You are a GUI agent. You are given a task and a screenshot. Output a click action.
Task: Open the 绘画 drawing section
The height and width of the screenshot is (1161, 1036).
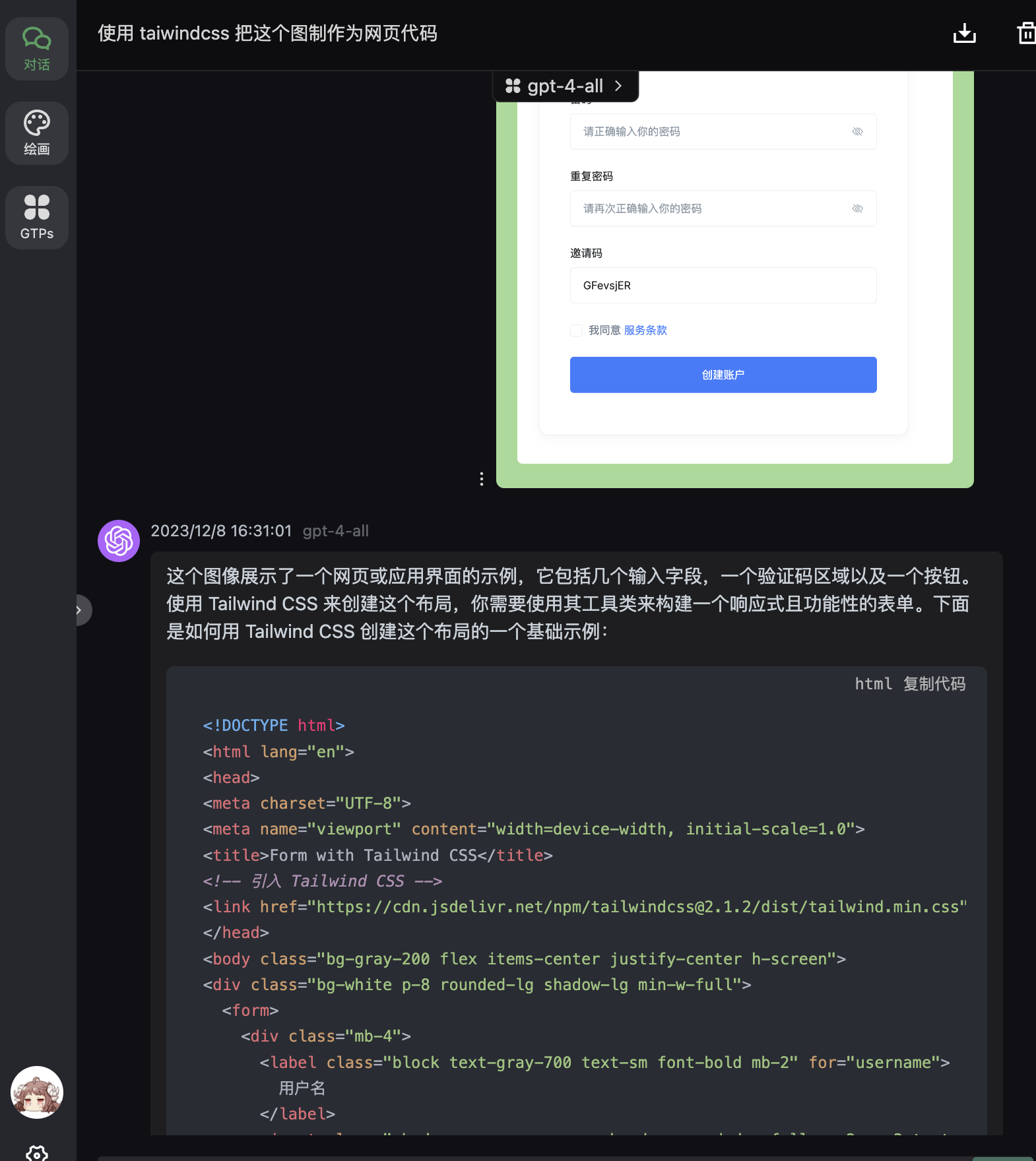pos(37,133)
